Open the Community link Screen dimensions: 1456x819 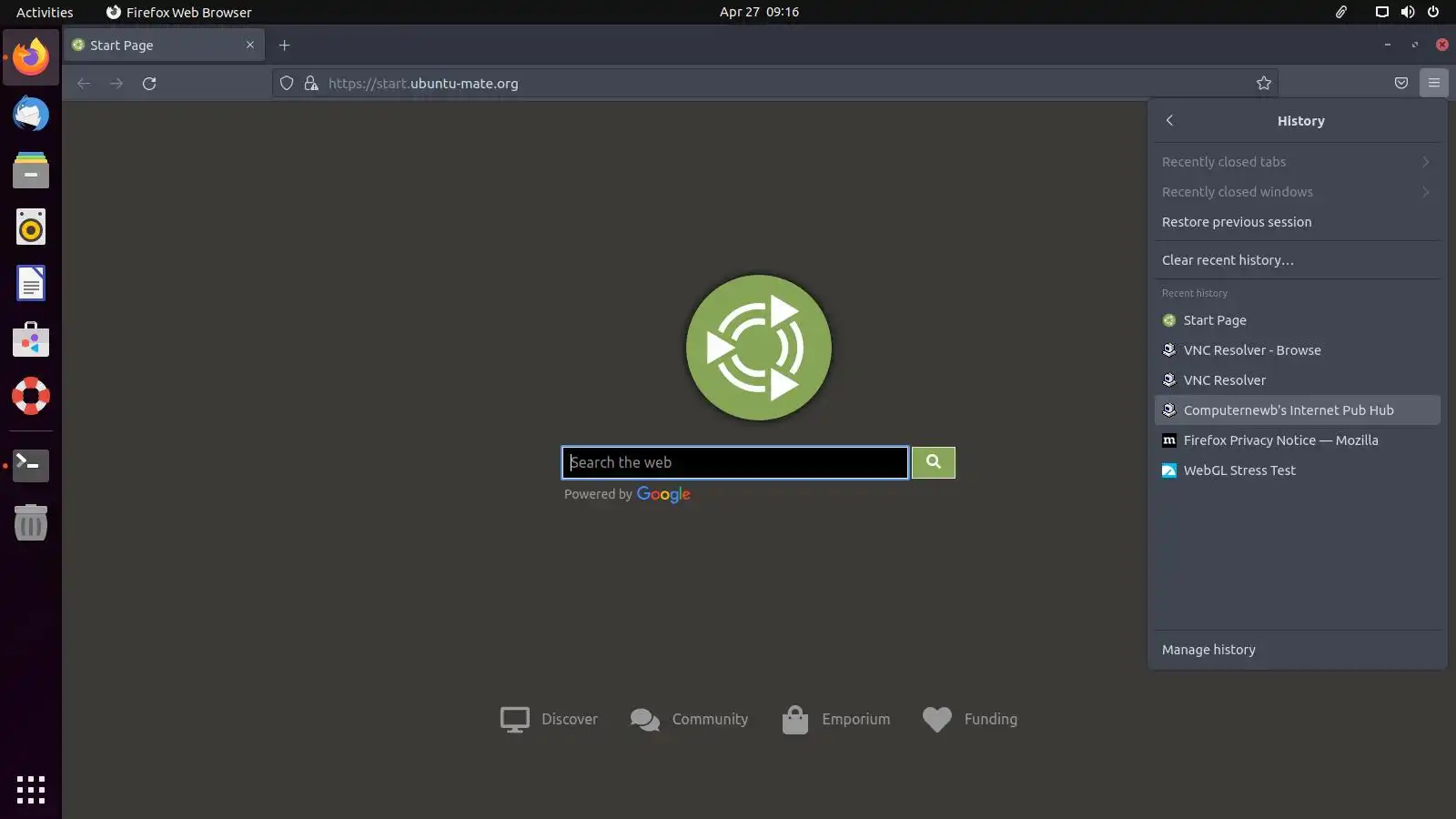click(x=689, y=719)
